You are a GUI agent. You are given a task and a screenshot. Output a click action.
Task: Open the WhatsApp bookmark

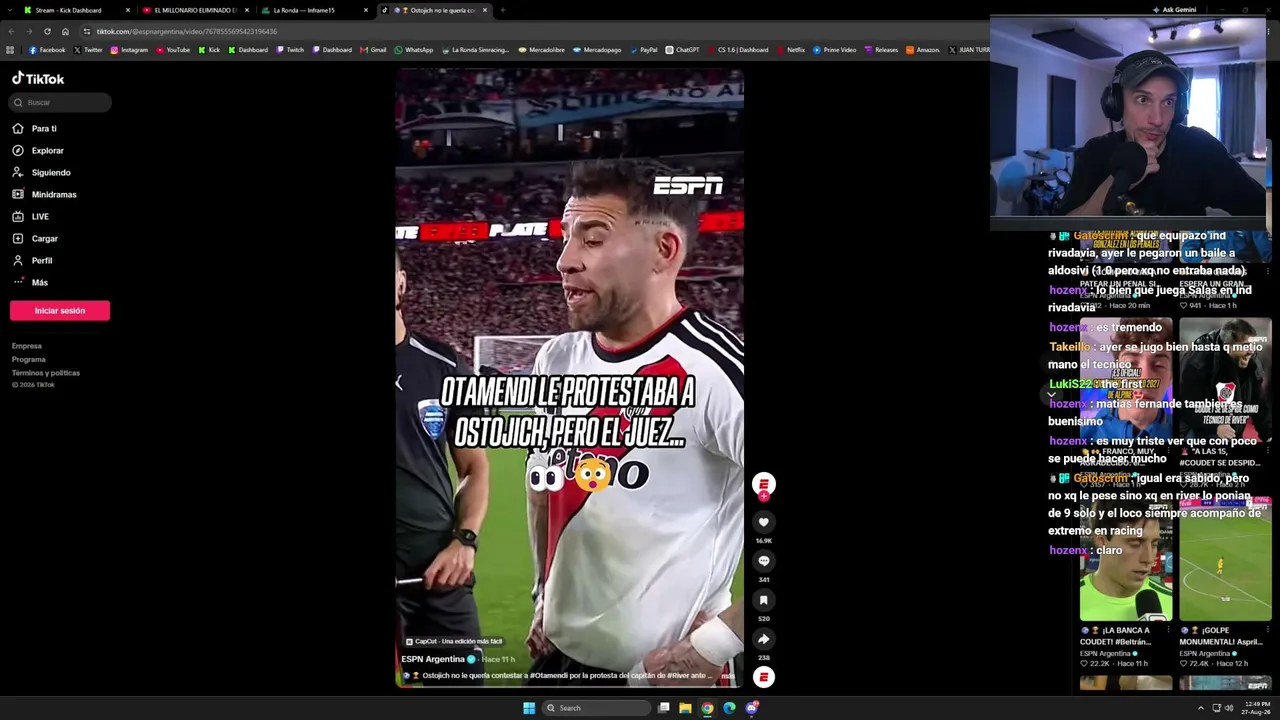tap(414, 50)
